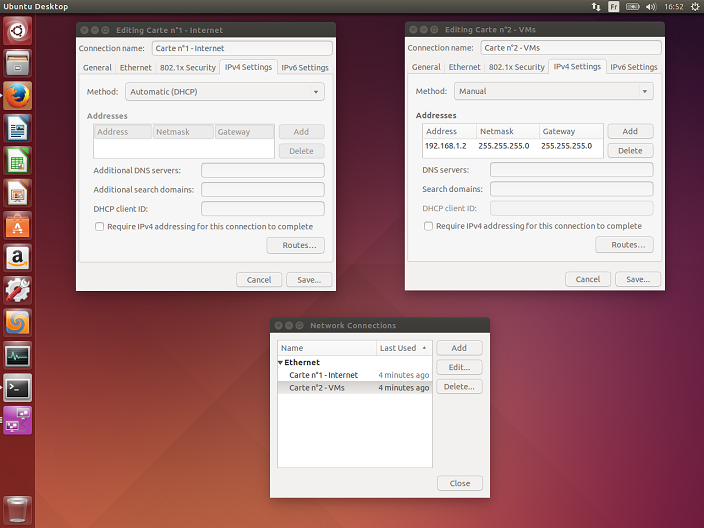
Task: Open the Fr keyboard layout indicator
Action: coord(613,7)
